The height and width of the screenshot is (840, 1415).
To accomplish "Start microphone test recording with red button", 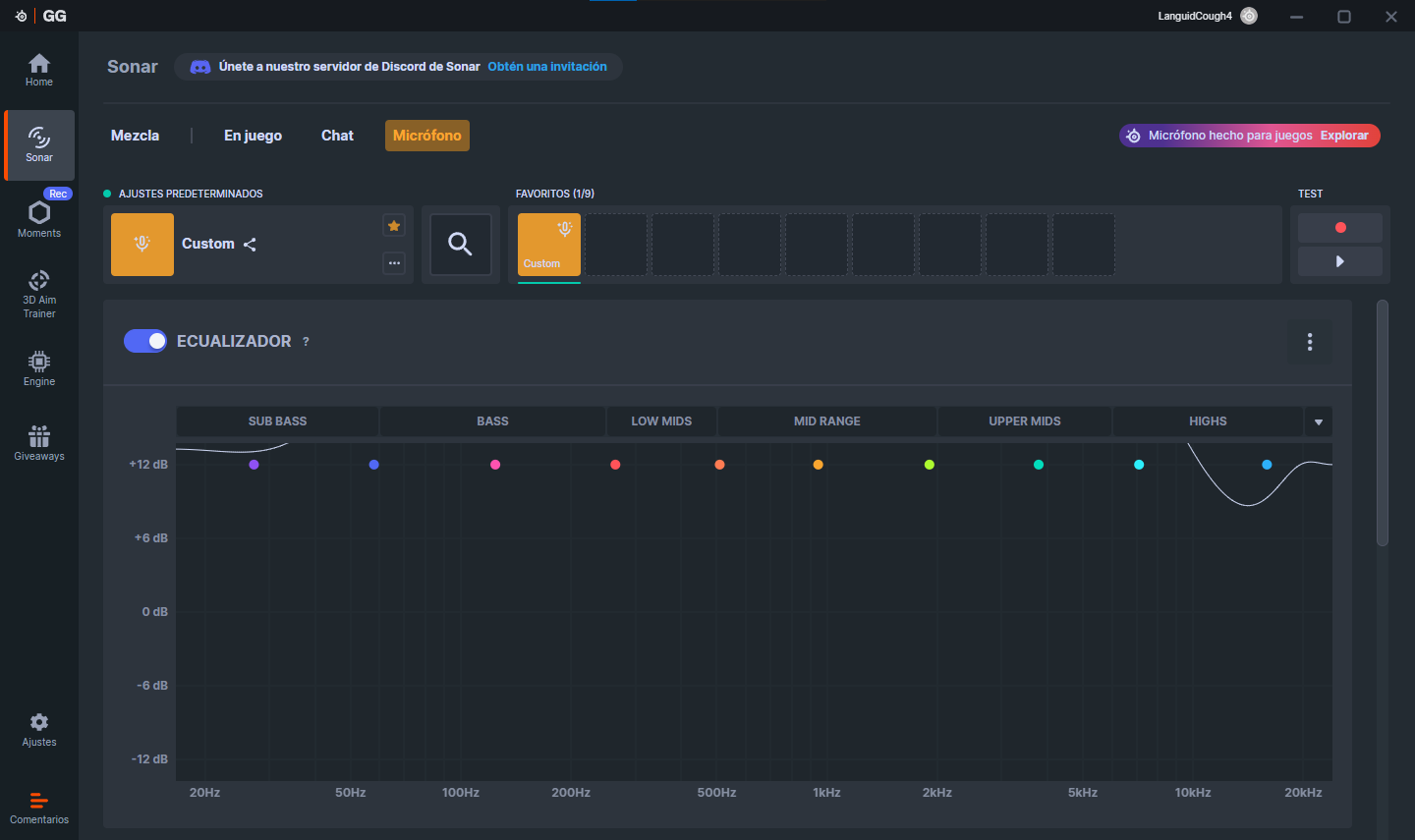I will 1339,228.
